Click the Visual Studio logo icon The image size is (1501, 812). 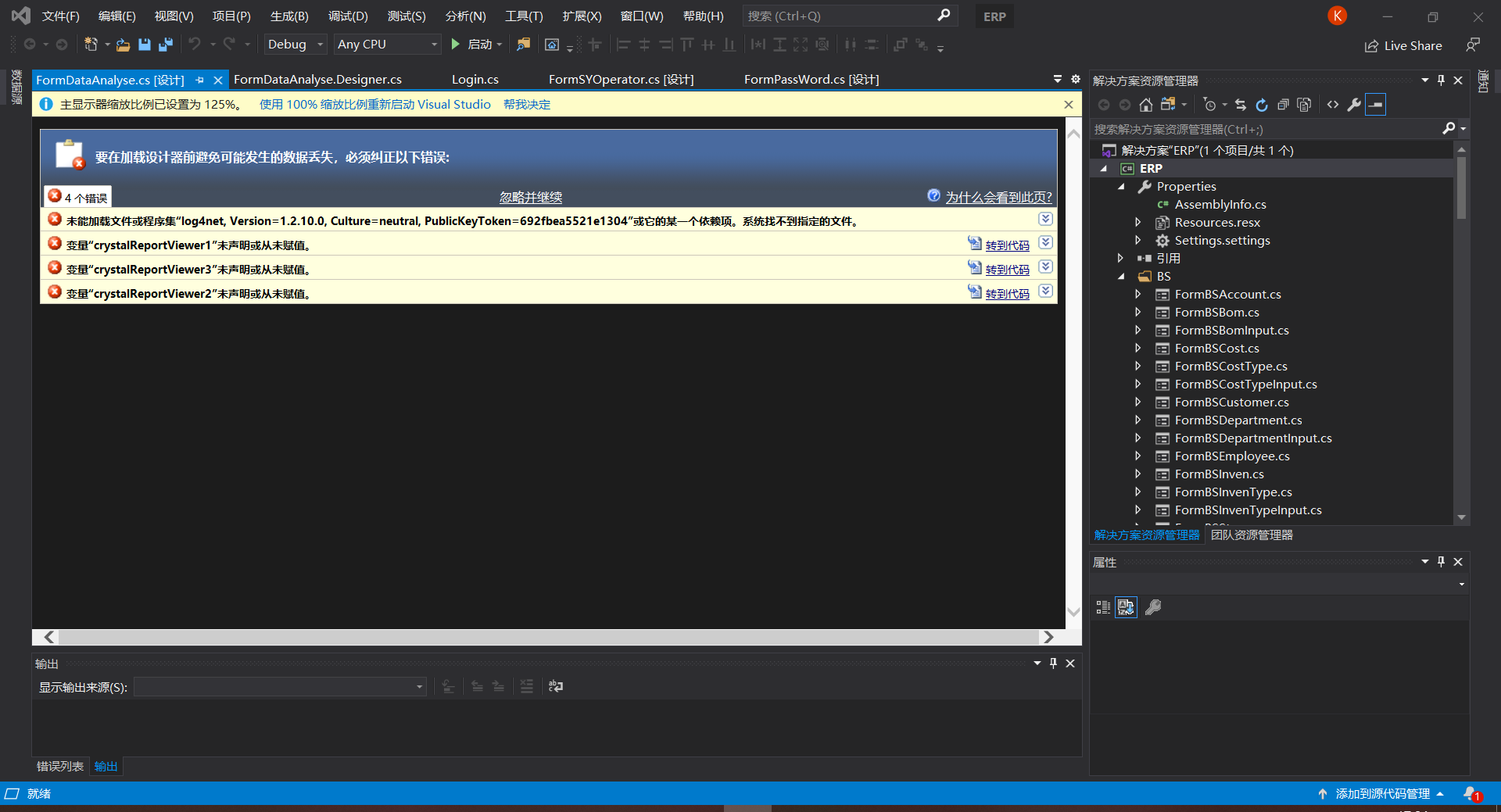pos(20,16)
